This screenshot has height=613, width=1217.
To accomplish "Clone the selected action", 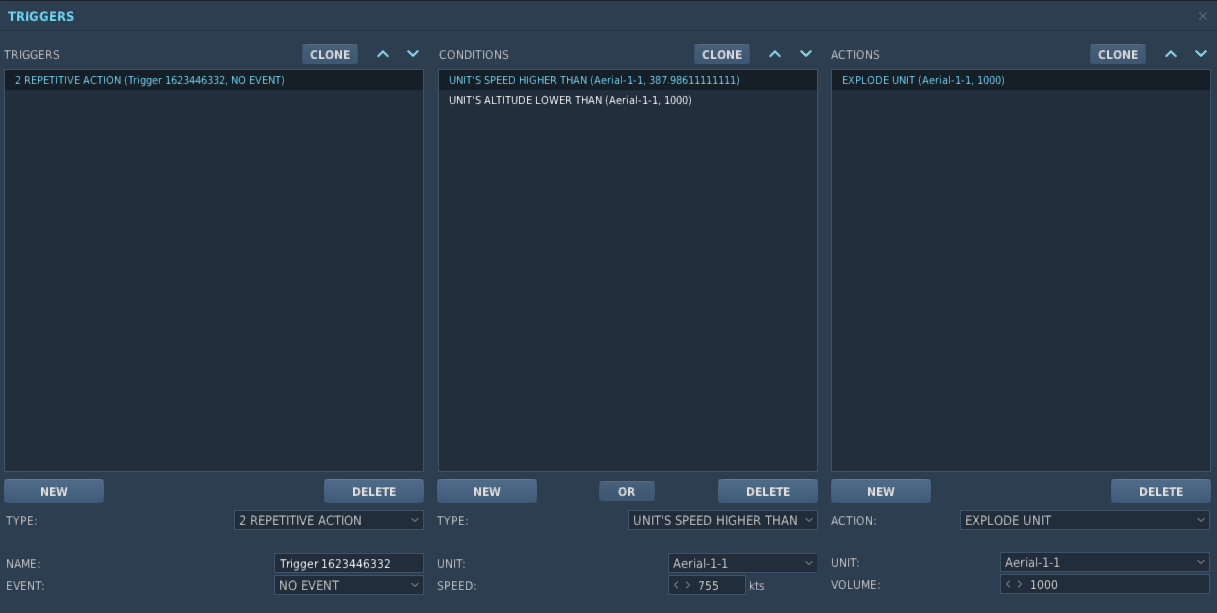I will tap(1118, 54).
